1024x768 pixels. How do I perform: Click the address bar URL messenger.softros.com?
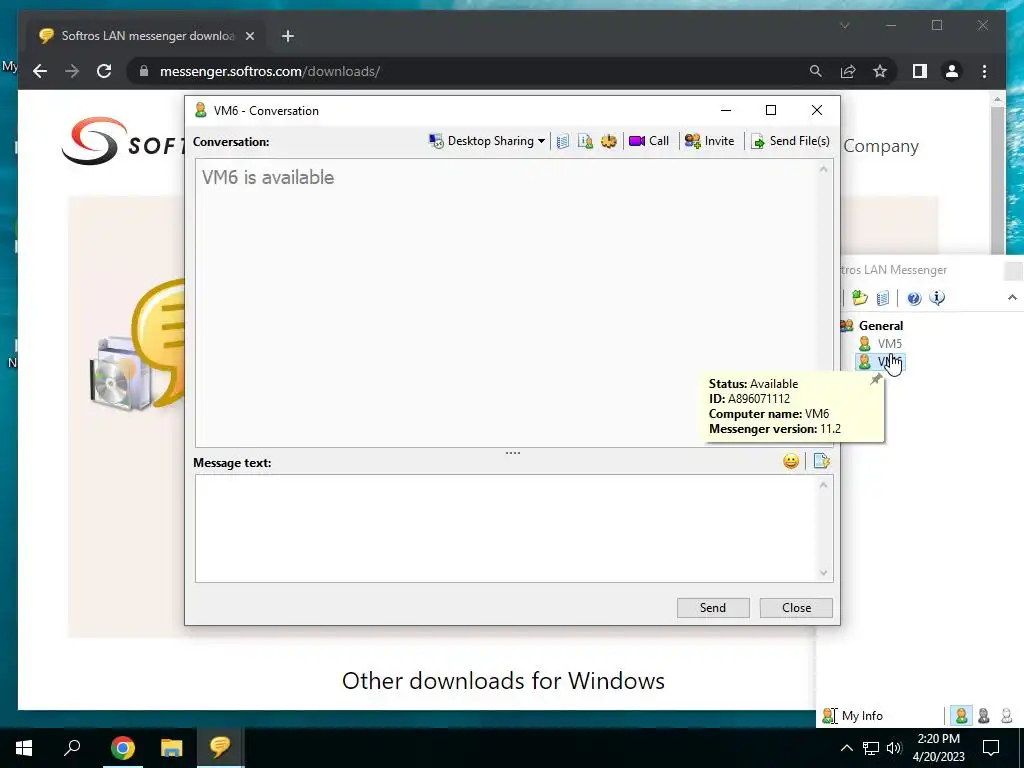pos(270,71)
